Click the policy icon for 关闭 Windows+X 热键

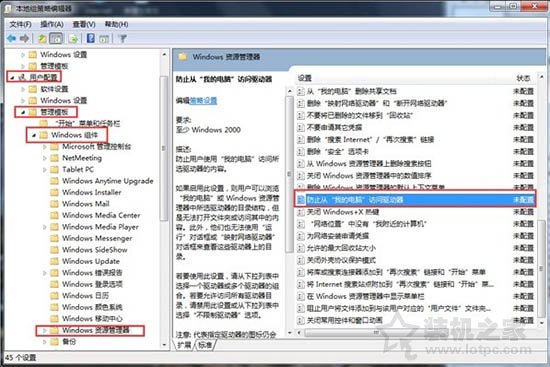click(301, 212)
